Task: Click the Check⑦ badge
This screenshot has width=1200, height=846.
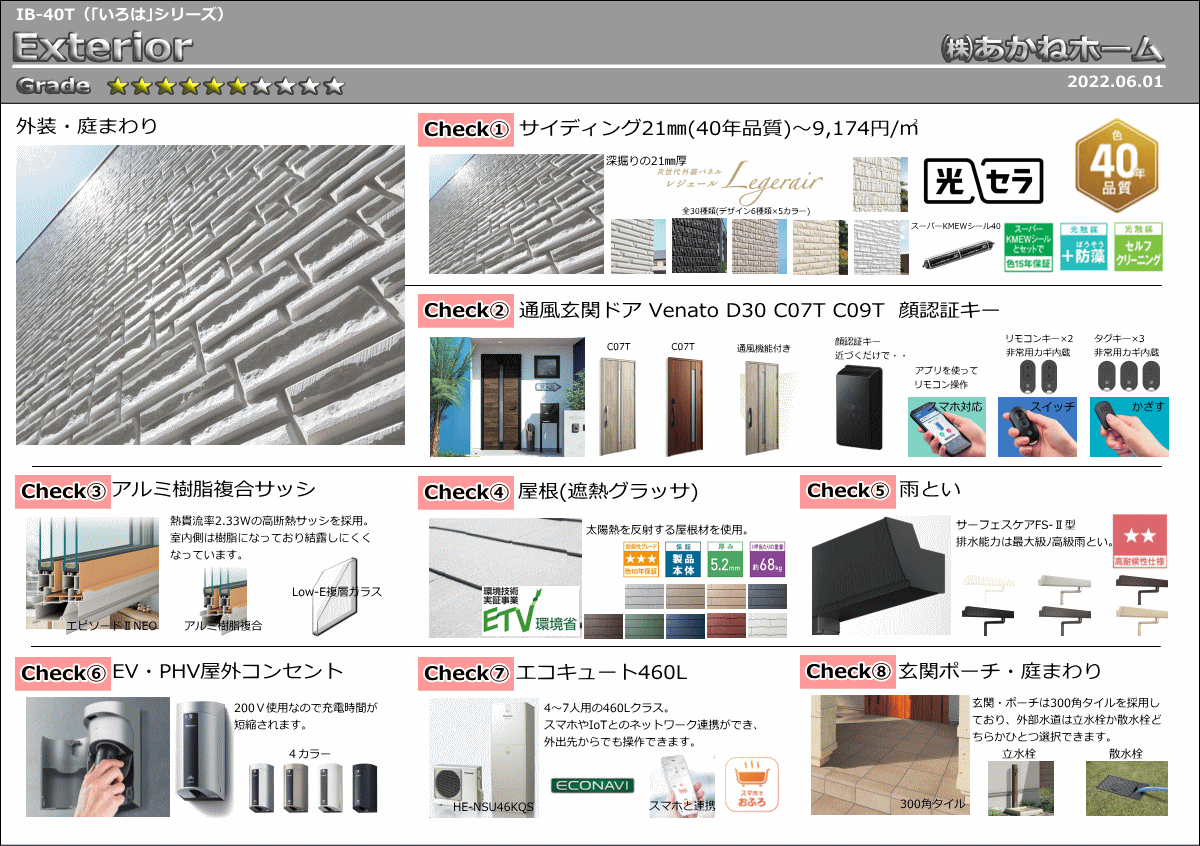Action: (466, 673)
